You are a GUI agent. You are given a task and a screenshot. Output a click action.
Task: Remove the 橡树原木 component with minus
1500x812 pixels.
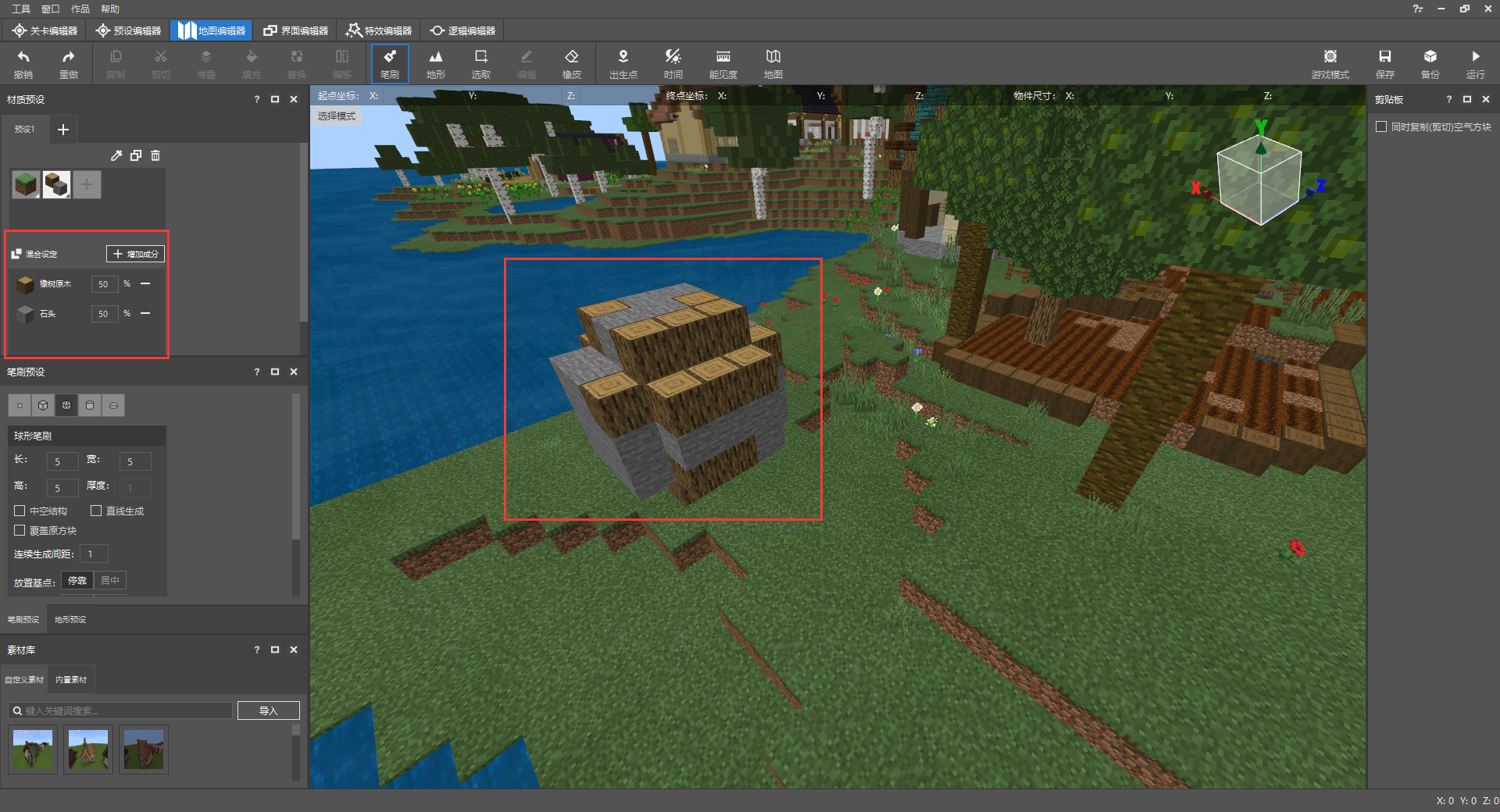tap(145, 283)
